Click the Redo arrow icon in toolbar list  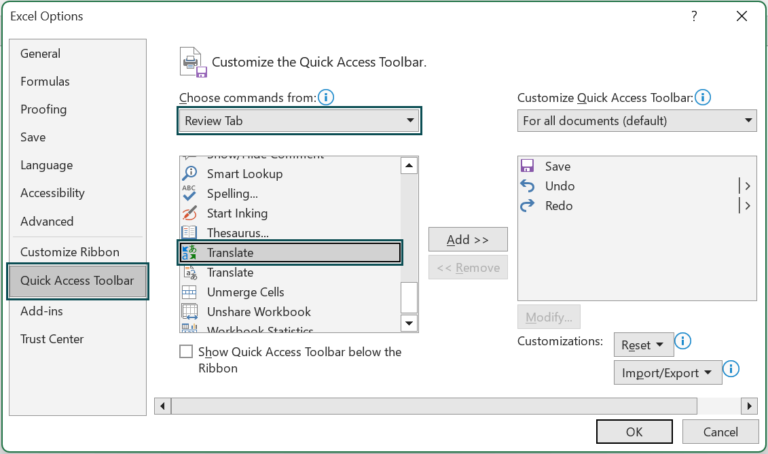pos(527,206)
